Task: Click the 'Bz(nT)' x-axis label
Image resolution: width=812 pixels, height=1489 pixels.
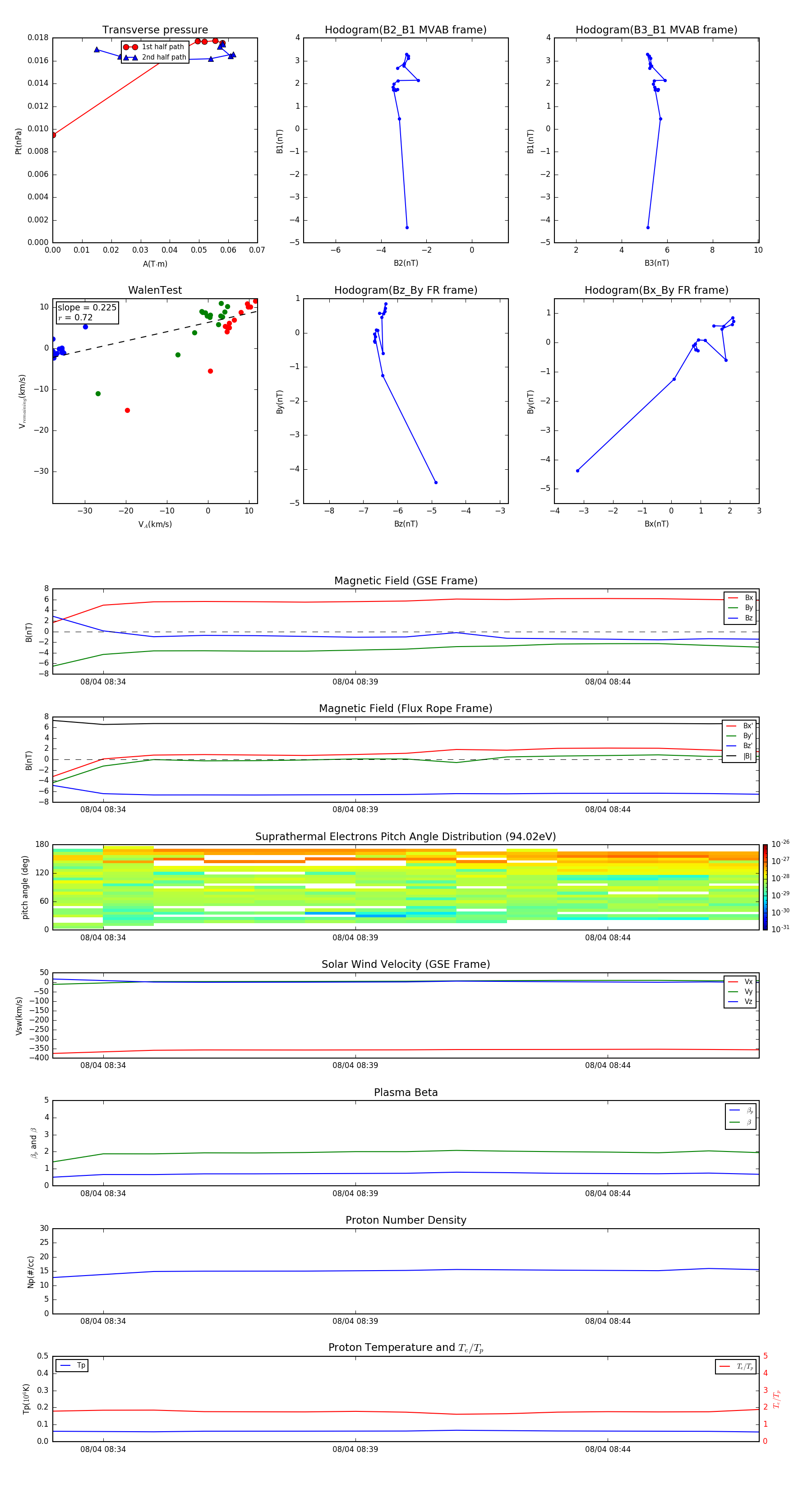Action: click(x=406, y=524)
